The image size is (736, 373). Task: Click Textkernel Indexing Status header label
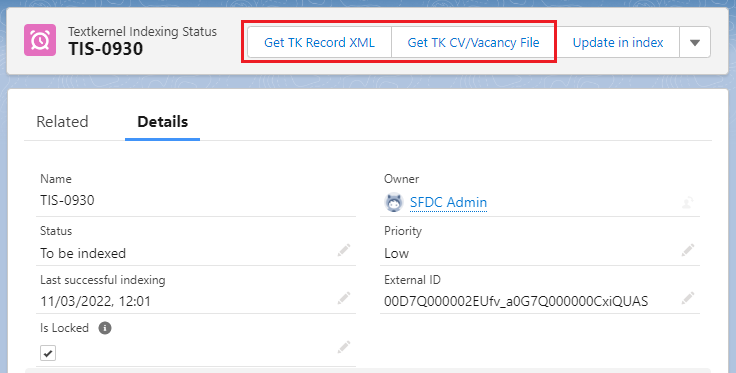[x=142, y=31]
